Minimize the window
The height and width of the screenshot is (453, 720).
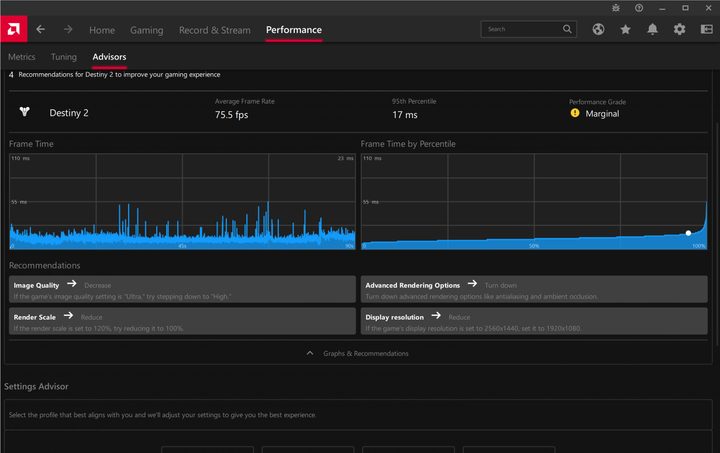[662, 8]
